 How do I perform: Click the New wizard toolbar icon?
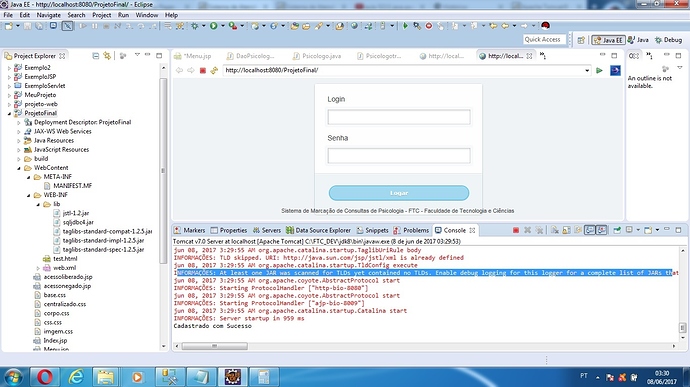(8, 26)
